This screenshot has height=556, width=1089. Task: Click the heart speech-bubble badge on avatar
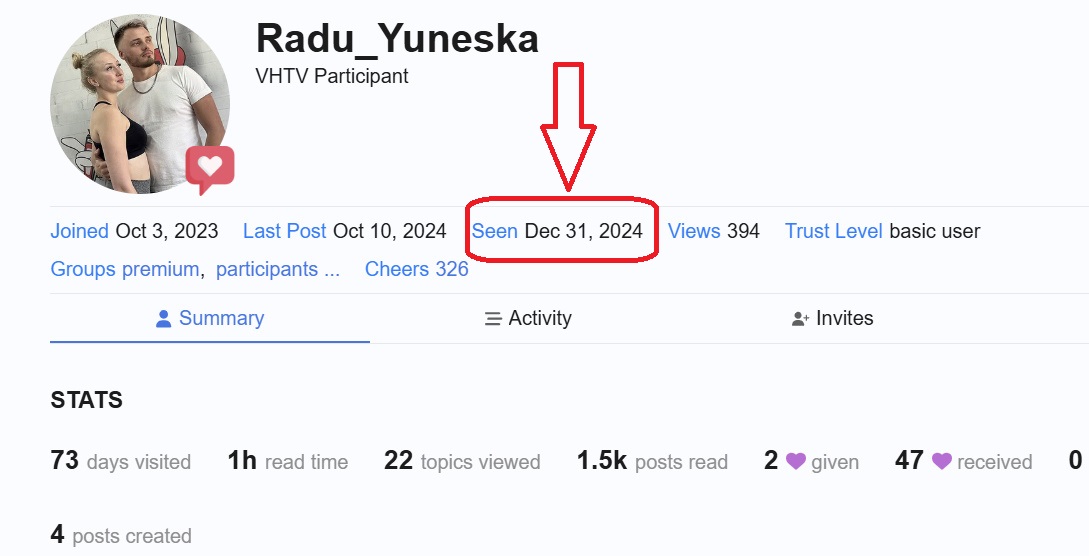coord(210,170)
